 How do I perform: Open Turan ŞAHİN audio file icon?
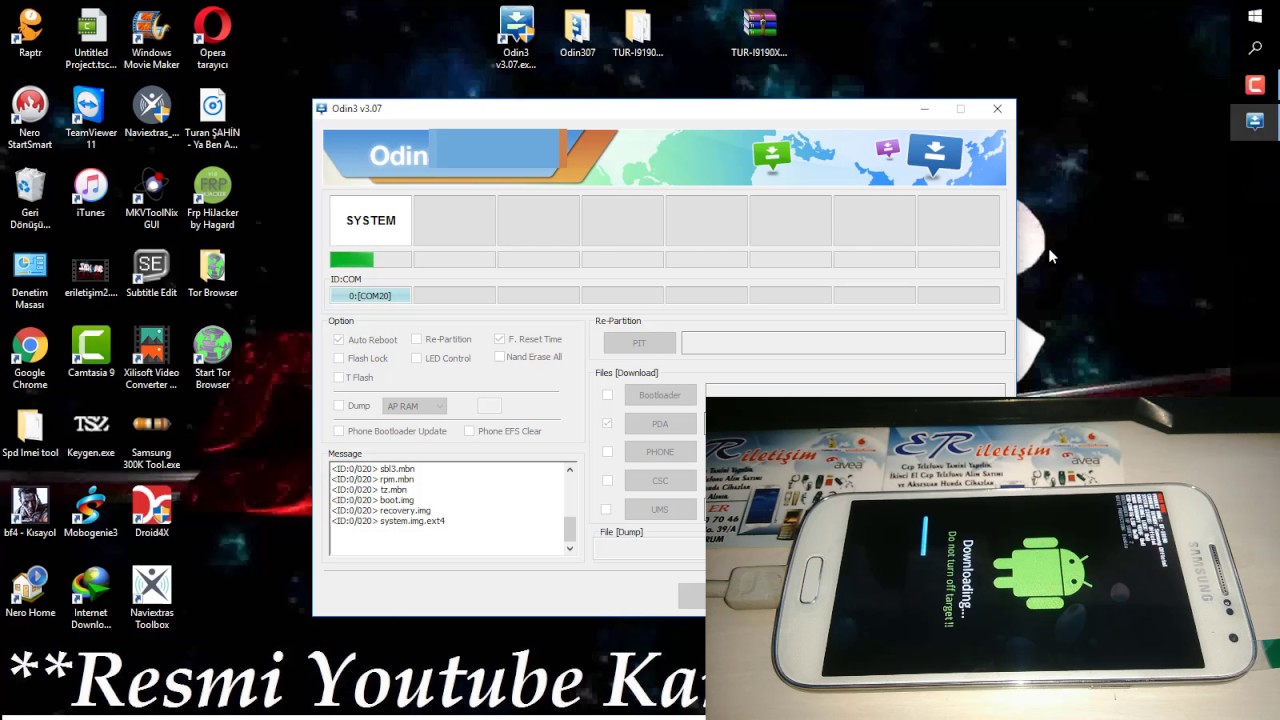[x=212, y=119]
